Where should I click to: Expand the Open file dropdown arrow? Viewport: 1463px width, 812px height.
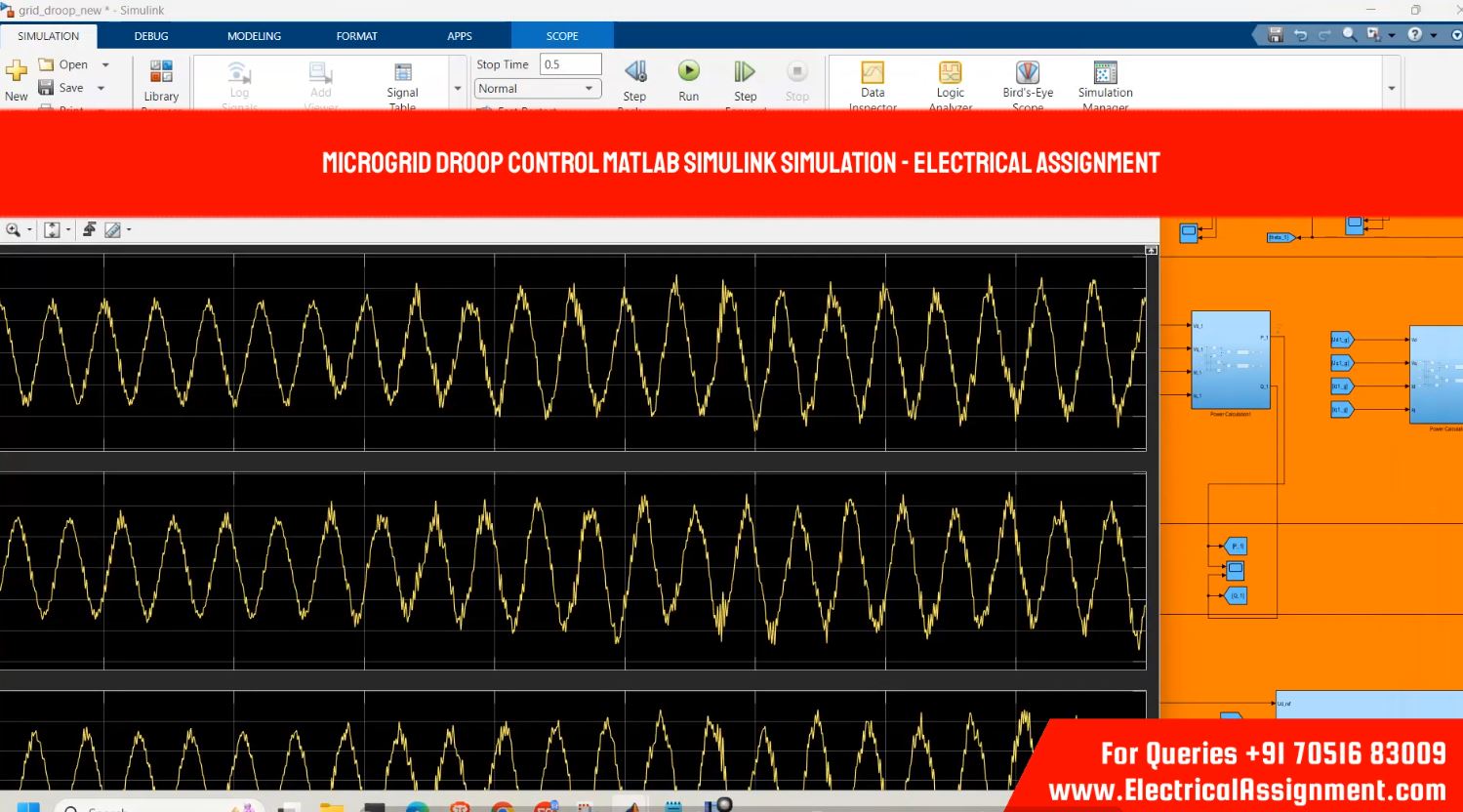click(105, 65)
